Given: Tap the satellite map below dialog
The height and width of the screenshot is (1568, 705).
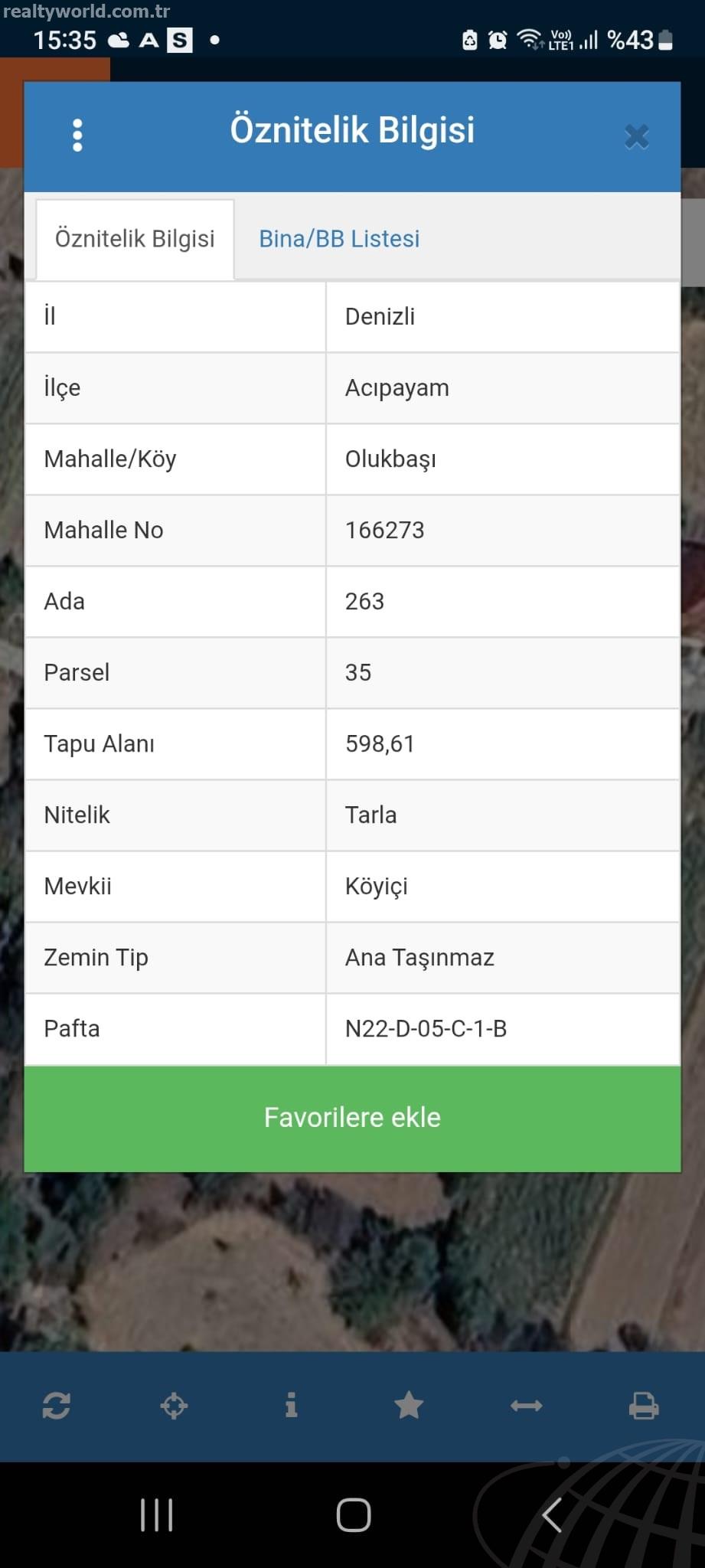Looking at the screenshot, I should click(x=352, y=1263).
